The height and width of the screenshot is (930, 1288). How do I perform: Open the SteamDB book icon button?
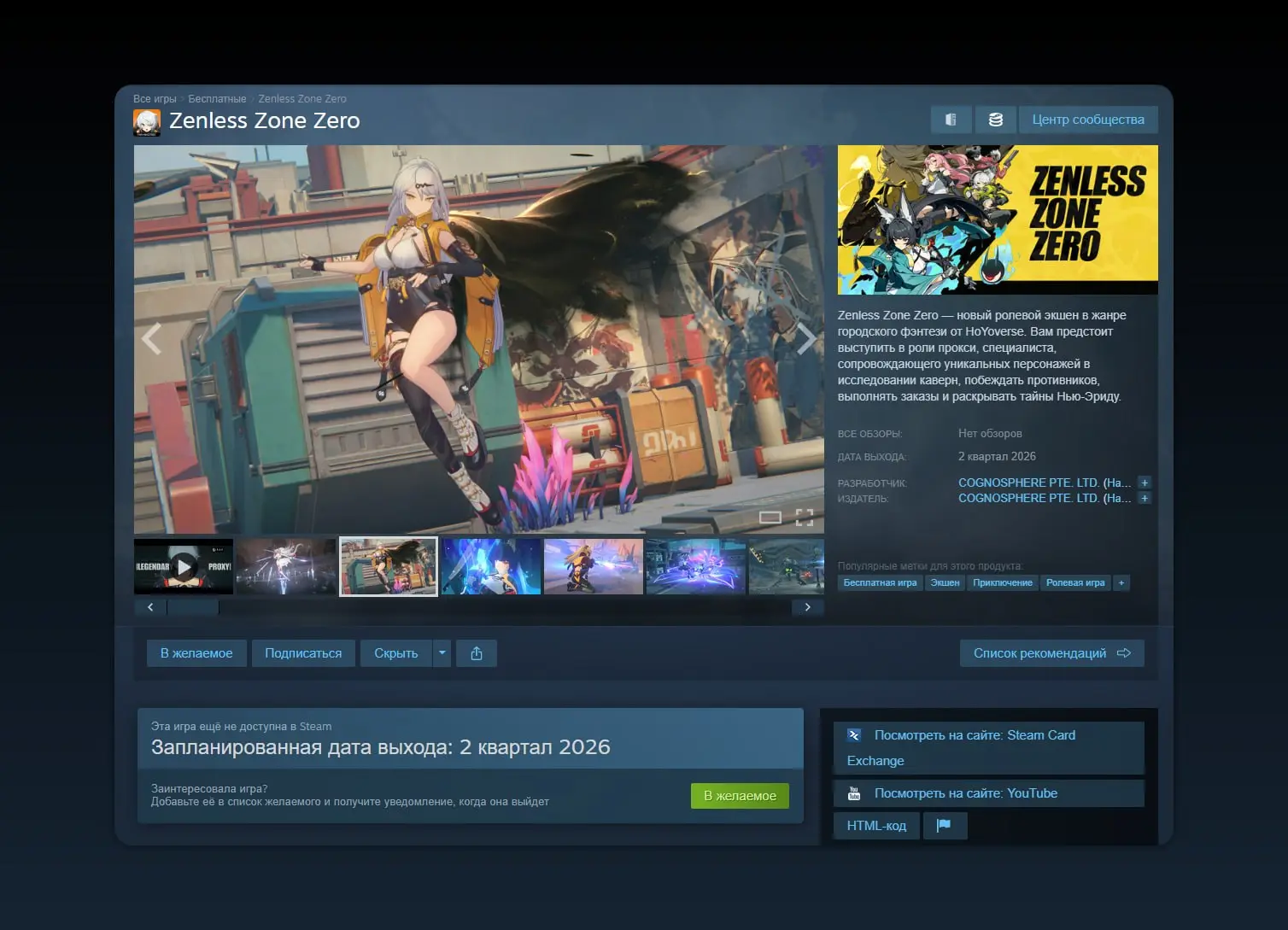tap(951, 120)
